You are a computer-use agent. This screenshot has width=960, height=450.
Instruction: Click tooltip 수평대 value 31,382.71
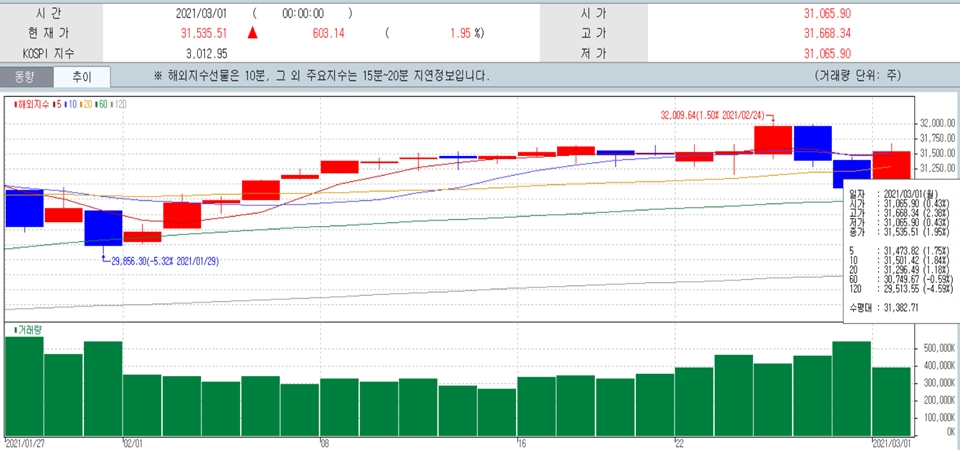(902, 307)
